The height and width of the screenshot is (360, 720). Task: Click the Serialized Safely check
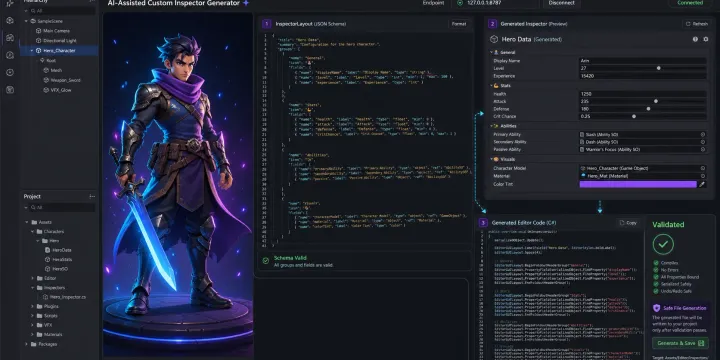655,284
